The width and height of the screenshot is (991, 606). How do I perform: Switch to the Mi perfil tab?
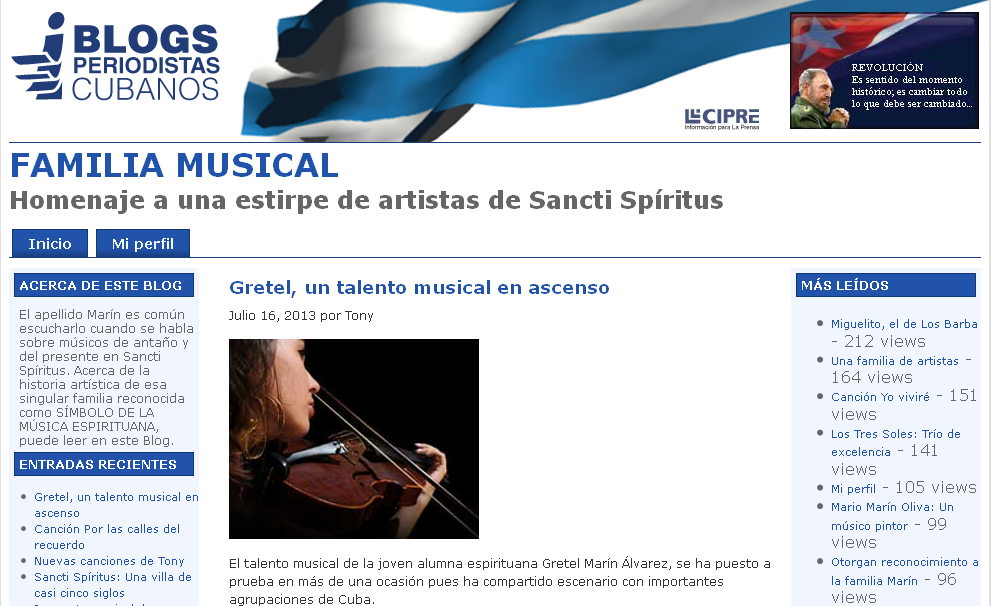(x=143, y=243)
